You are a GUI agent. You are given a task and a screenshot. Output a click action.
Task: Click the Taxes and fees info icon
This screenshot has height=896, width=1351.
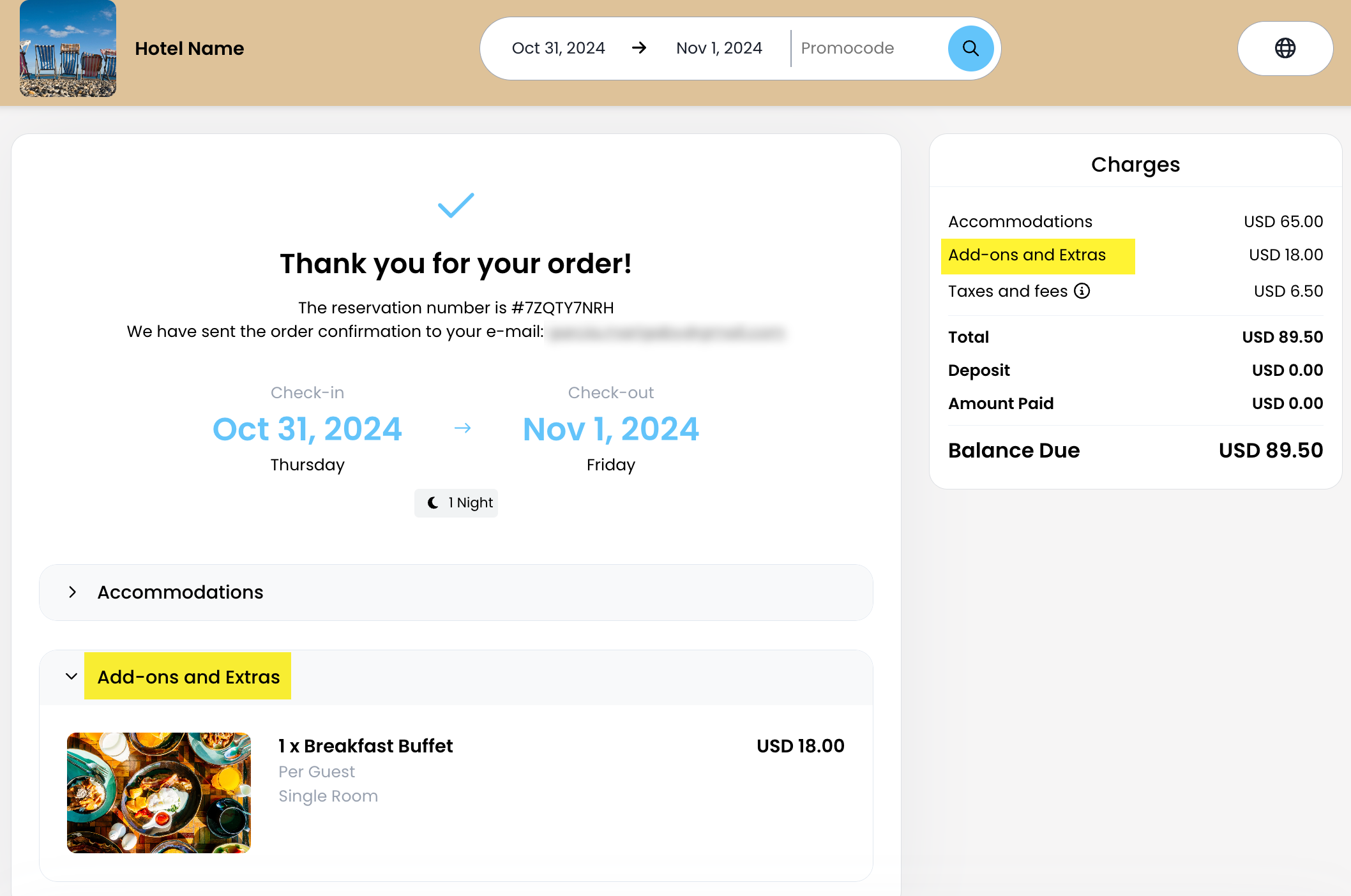coord(1082,291)
